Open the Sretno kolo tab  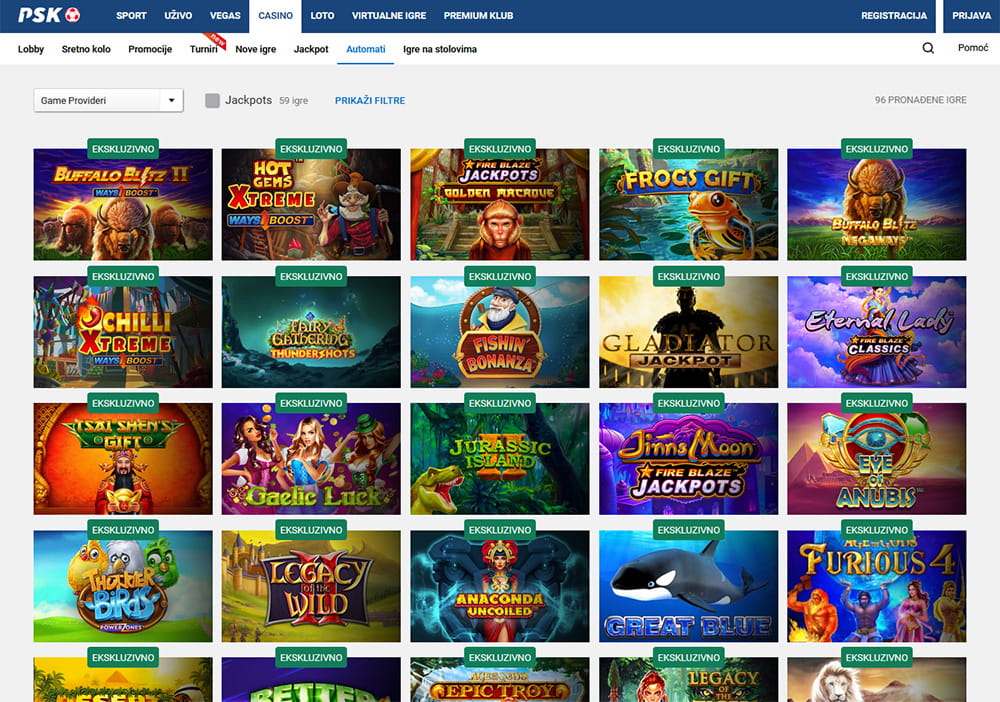point(86,49)
